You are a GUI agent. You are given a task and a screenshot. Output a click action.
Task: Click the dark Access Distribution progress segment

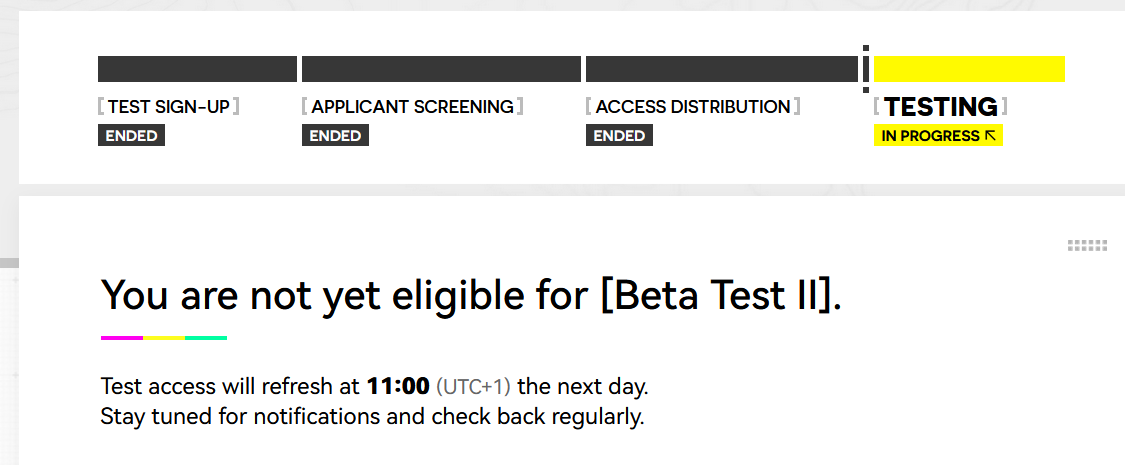721,69
